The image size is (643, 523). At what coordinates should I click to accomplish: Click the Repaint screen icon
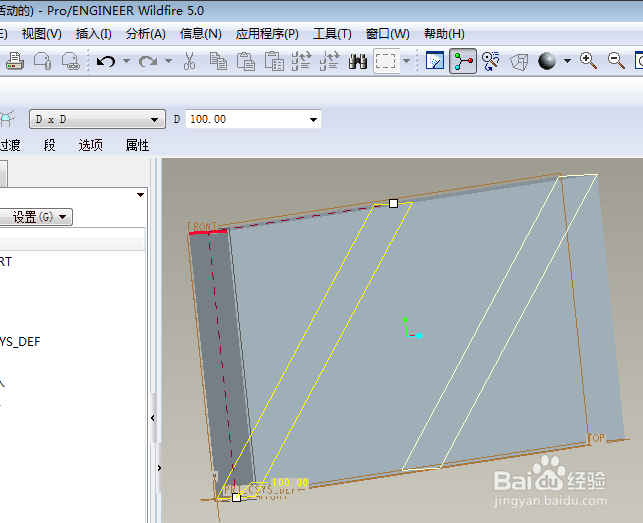[435, 61]
